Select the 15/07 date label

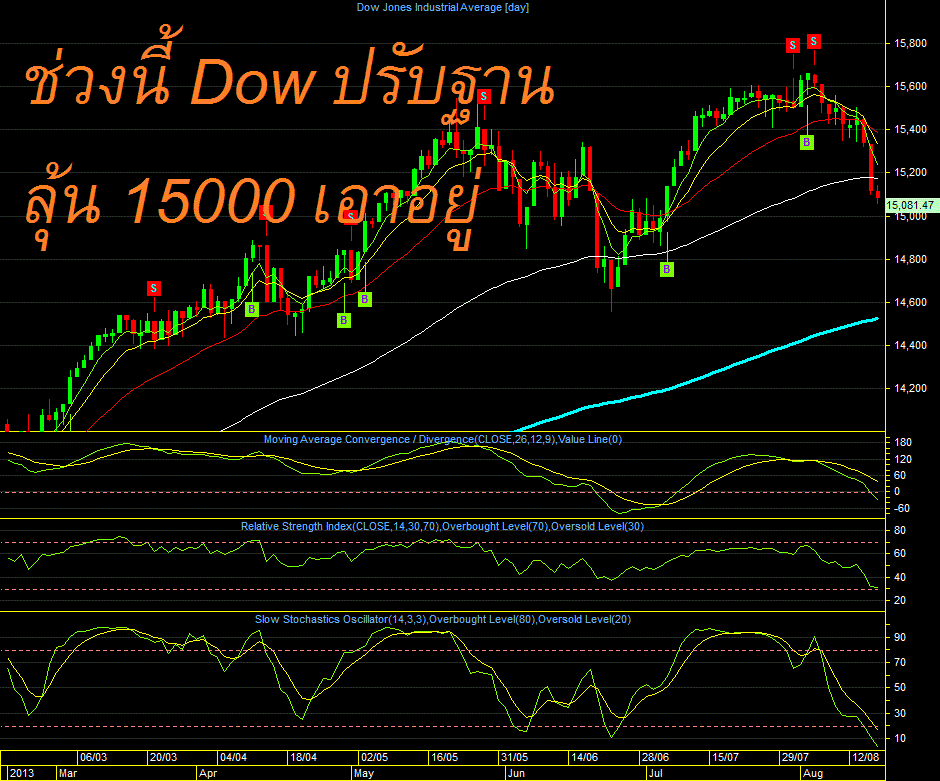click(725, 757)
